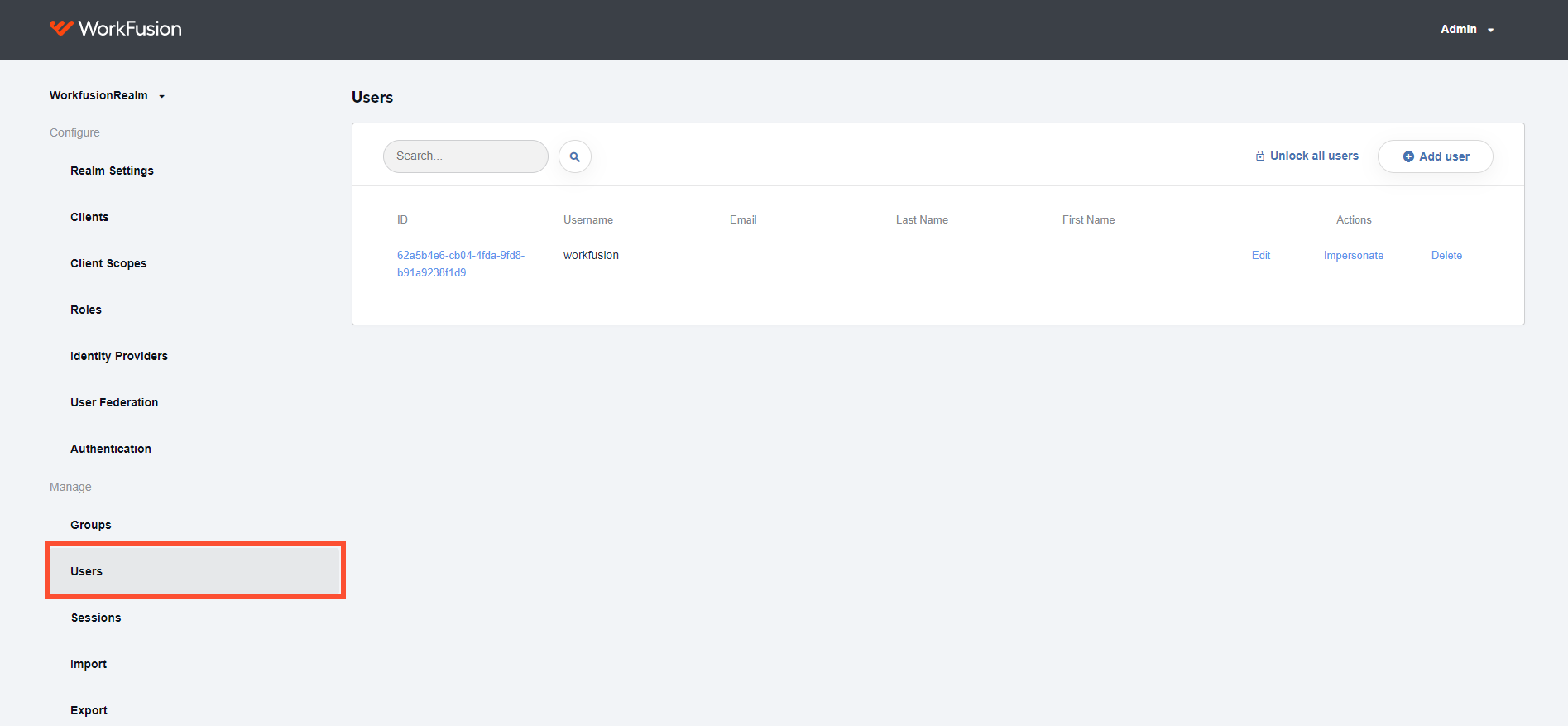Open user ID 62a5b4e6 link
The width and height of the screenshot is (1568, 726).
click(461, 264)
